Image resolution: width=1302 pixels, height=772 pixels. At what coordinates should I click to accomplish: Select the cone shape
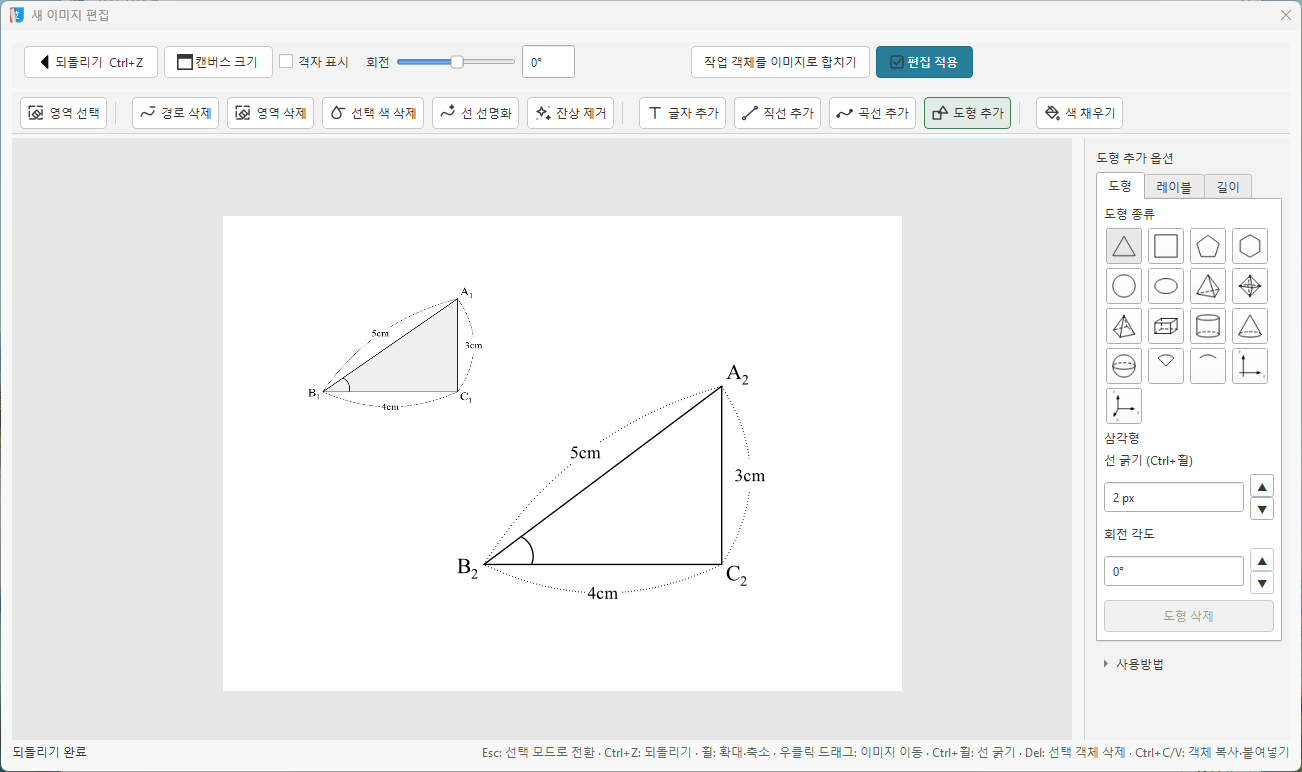(x=1250, y=326)
